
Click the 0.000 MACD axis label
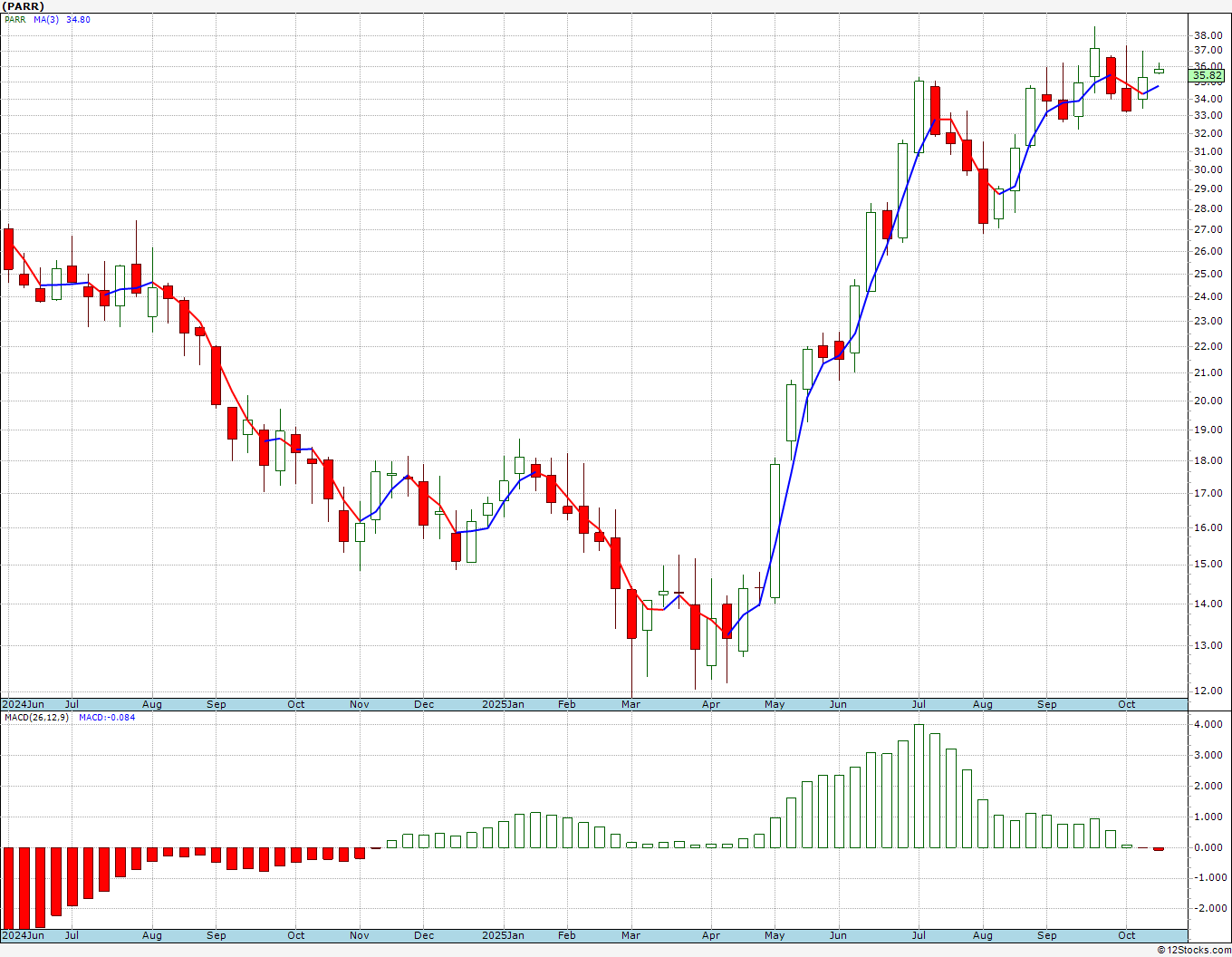pos(1208,848)
